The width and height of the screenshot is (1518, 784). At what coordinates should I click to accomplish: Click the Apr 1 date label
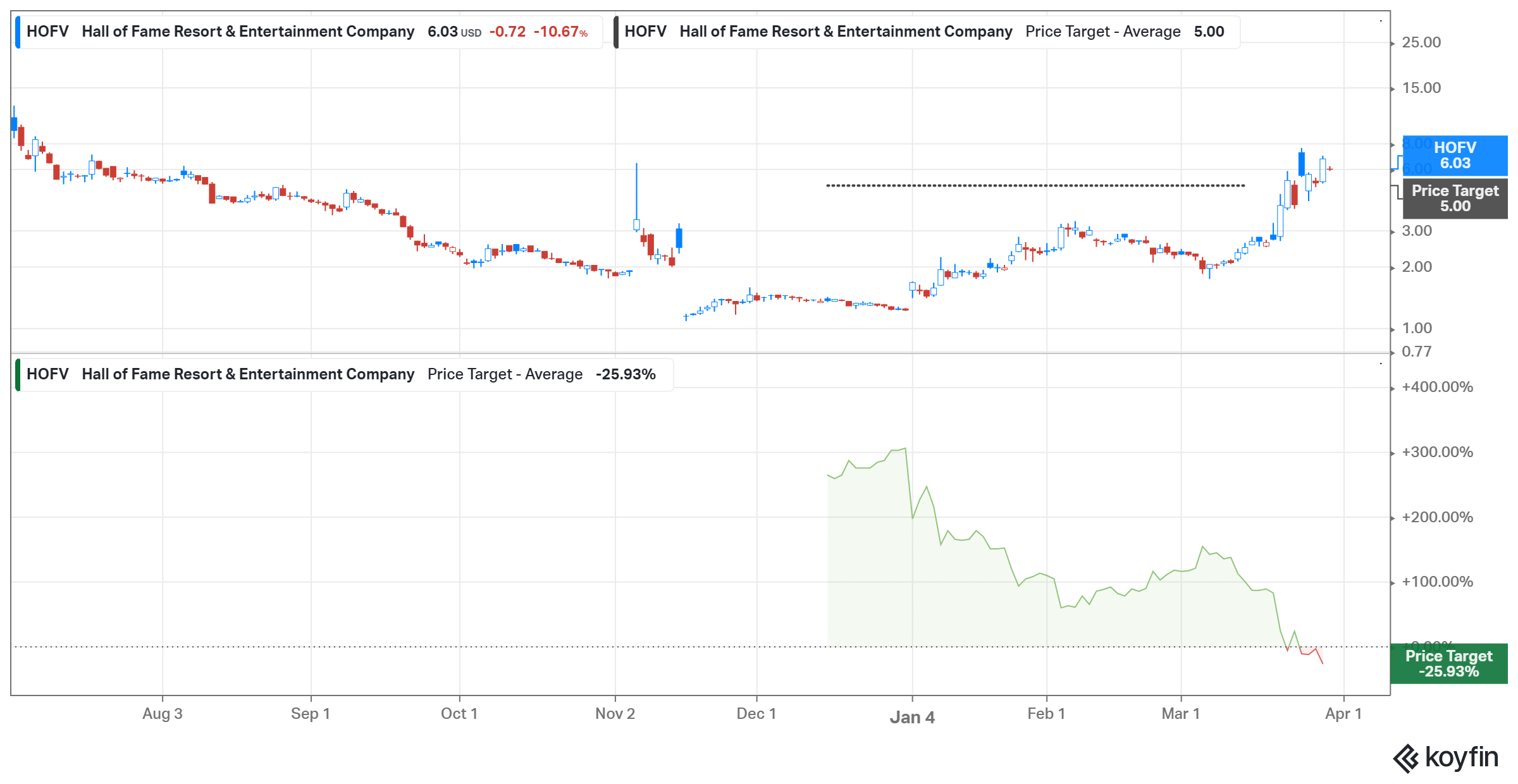click(x=1343, y=714)
